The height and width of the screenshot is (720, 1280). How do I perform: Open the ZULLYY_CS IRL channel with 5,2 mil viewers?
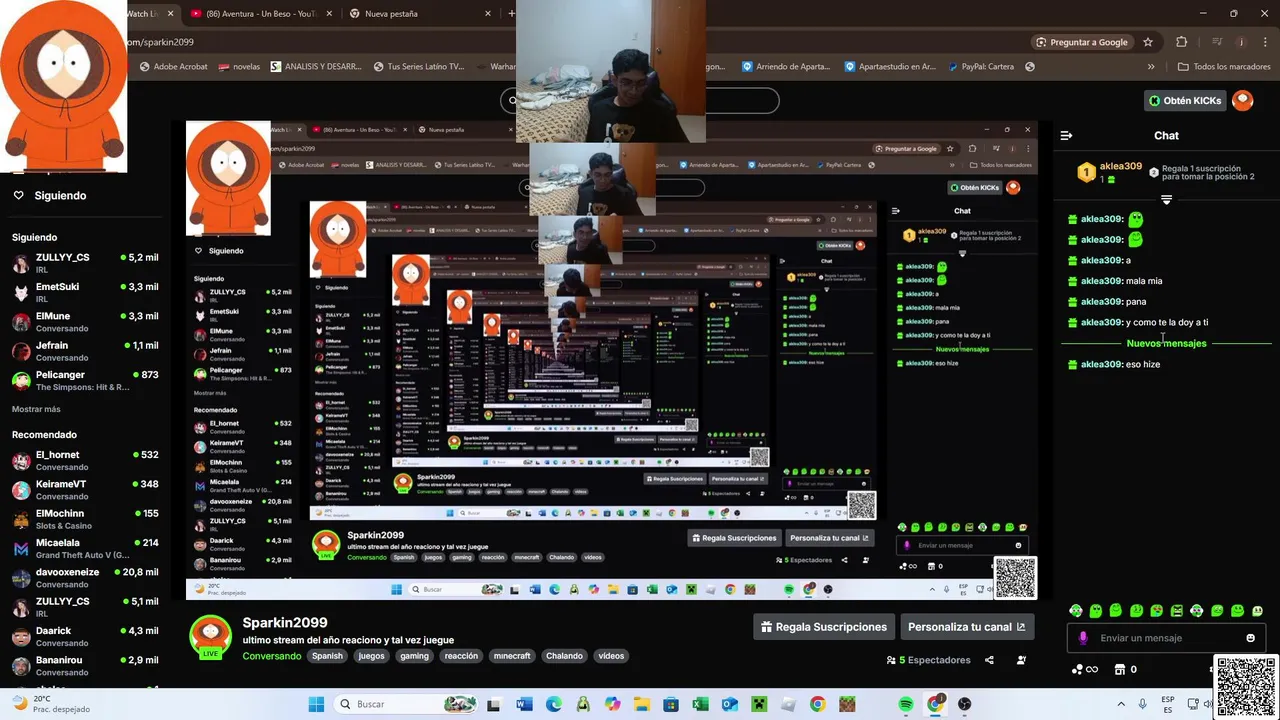point(85,263)
